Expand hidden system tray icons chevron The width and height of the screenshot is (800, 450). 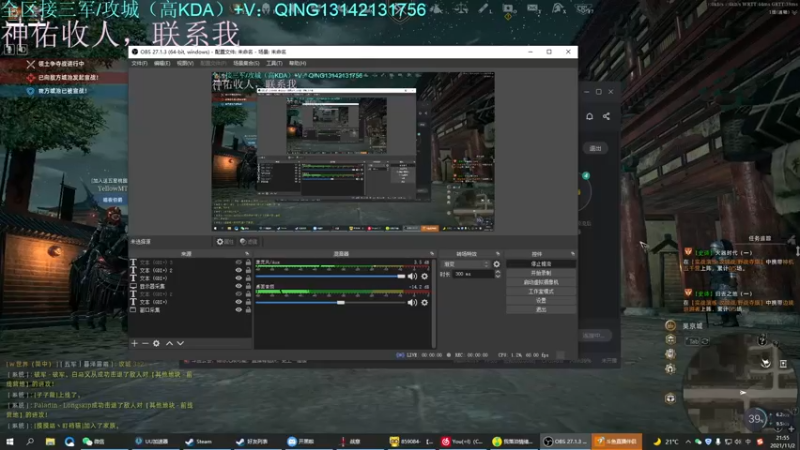688,441
